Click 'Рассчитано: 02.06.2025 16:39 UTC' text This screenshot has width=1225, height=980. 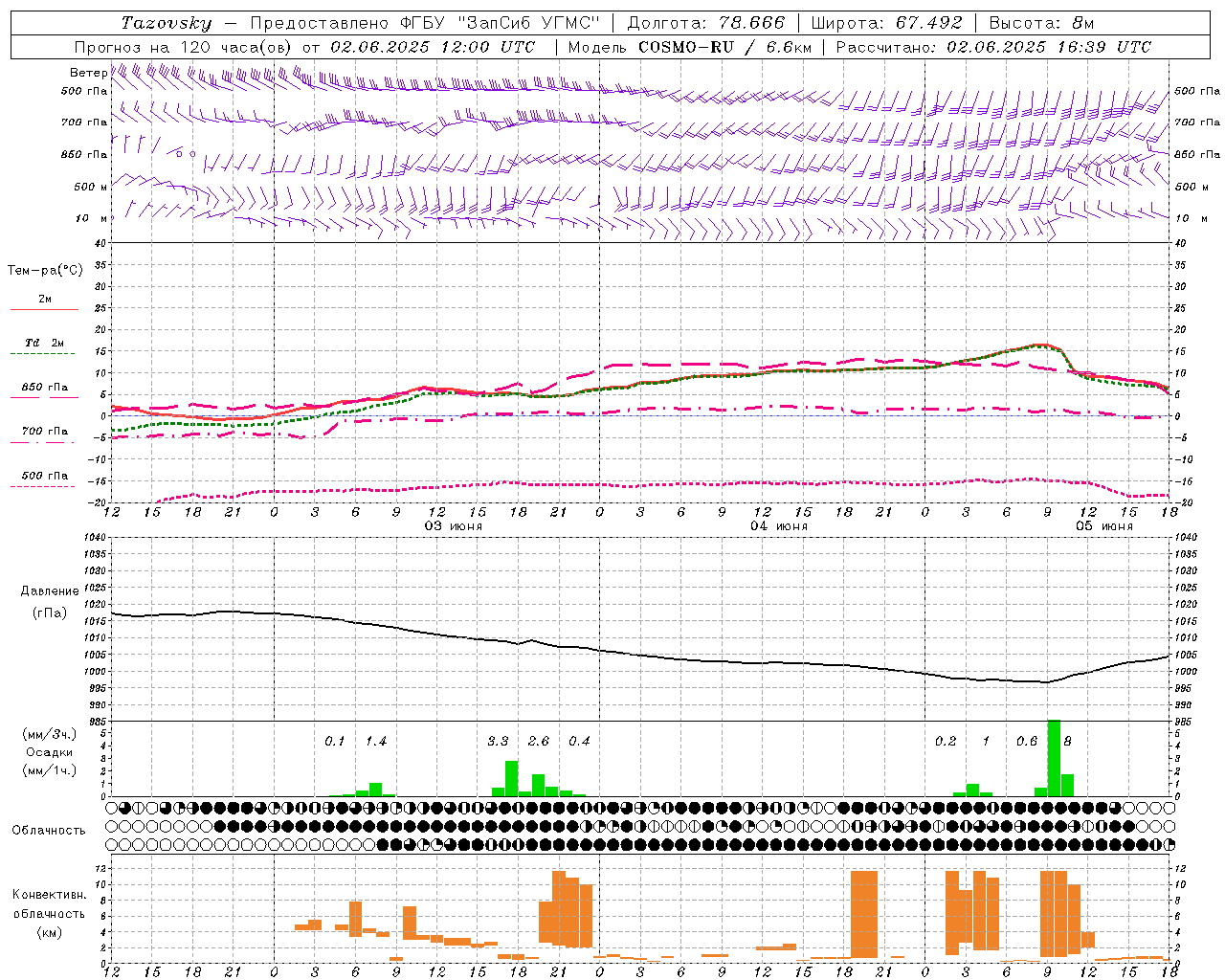[993, 47]
